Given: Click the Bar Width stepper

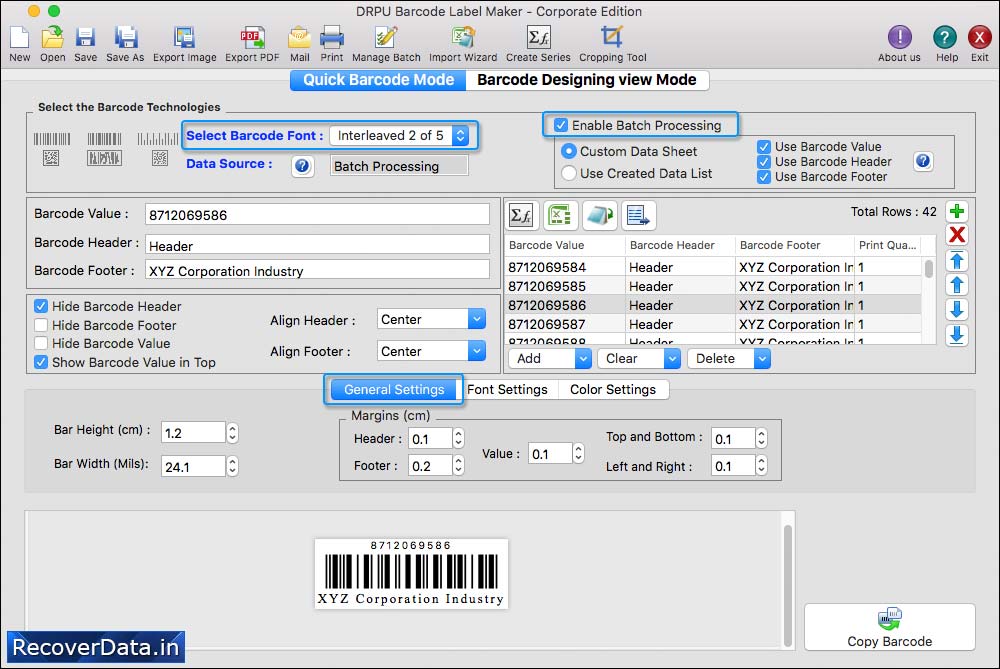Looking at the screenshot, I should pos(233,466).
